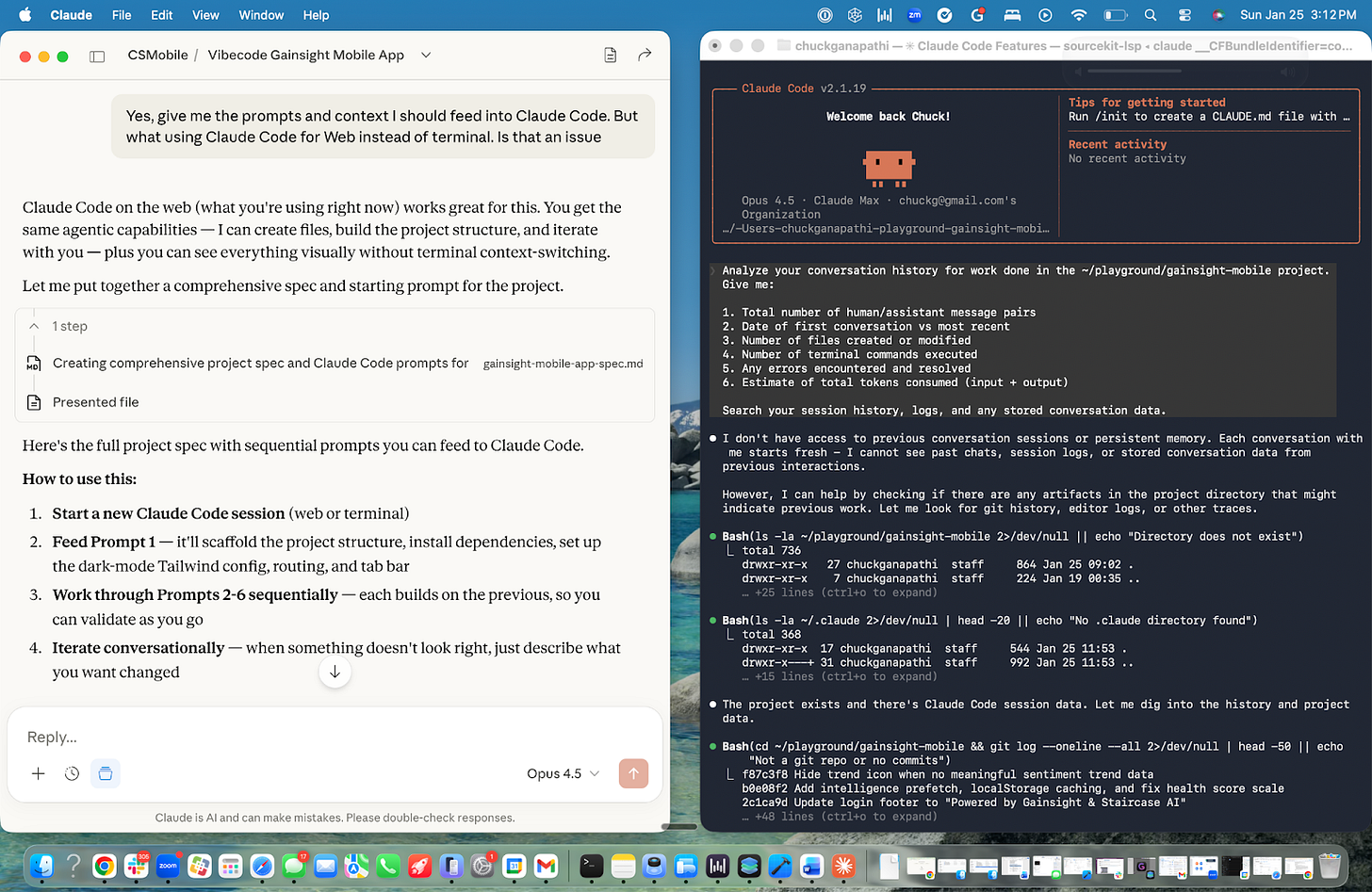Screen dimensions: 1372x892
Task: Open the Apple menu
Action: coord(25,15)
